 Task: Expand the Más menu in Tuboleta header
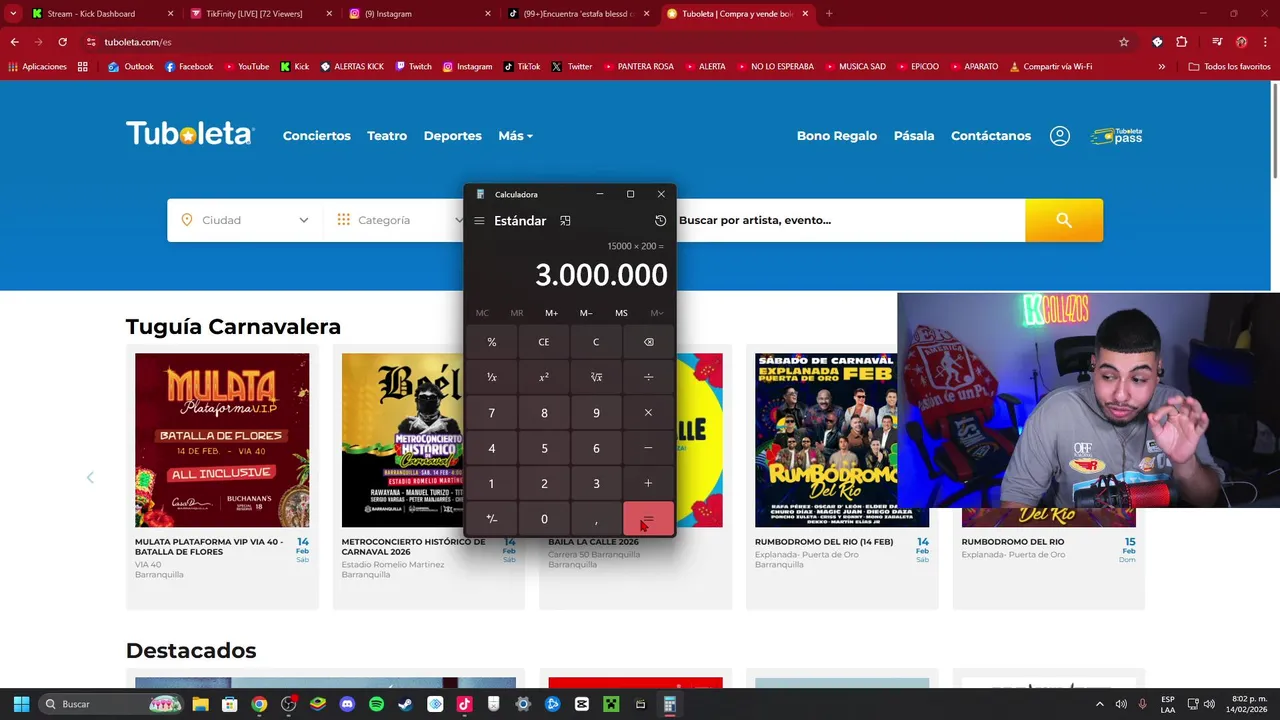[516, 136]
